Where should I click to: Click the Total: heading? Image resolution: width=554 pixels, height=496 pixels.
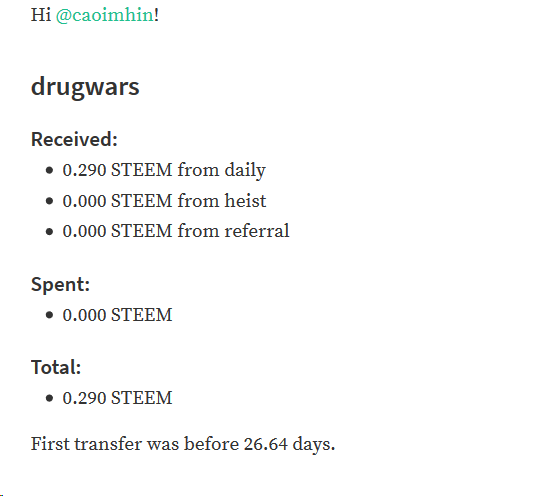[x=56, y=367]
